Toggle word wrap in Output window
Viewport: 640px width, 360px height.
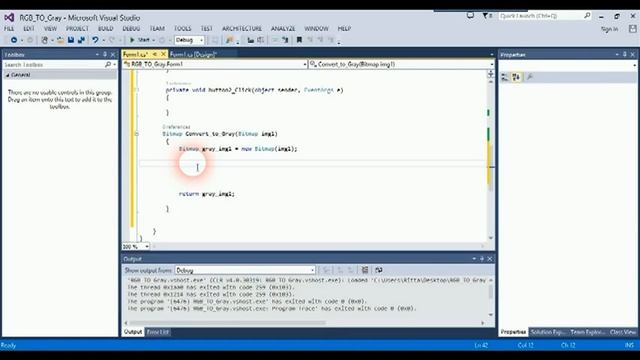click(379, 270)
